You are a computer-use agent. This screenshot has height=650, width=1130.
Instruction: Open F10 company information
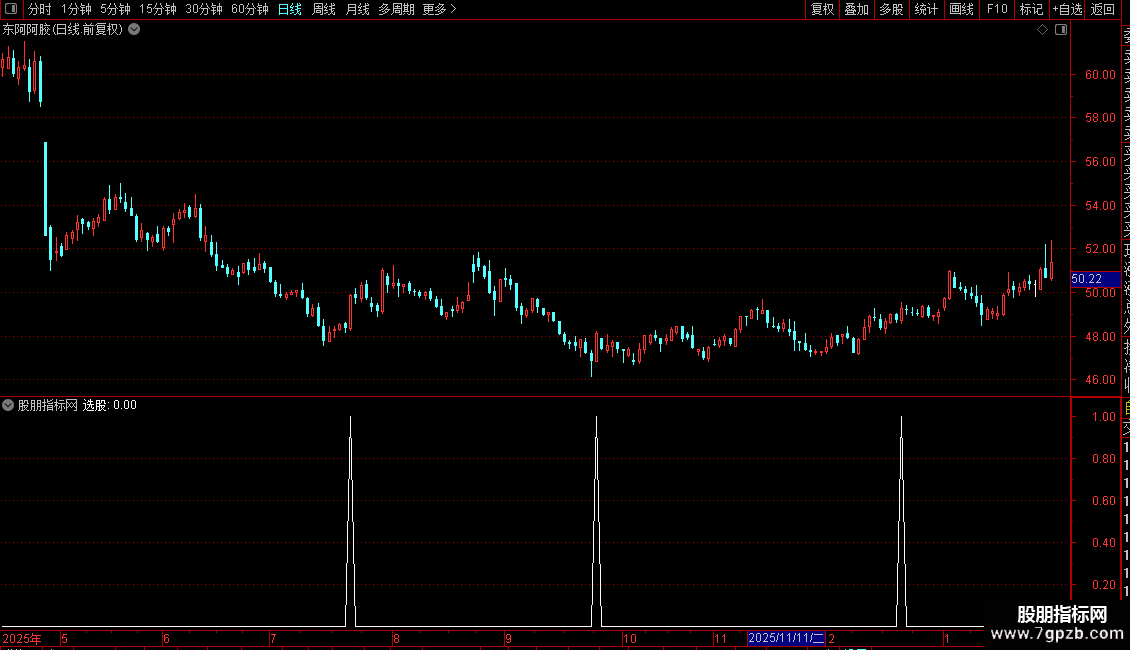(x=997, y=9)
